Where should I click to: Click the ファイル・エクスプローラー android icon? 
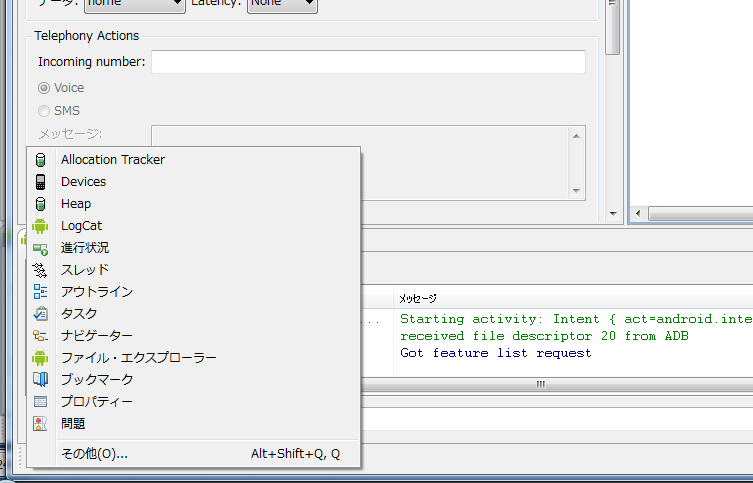click(40, 358)
